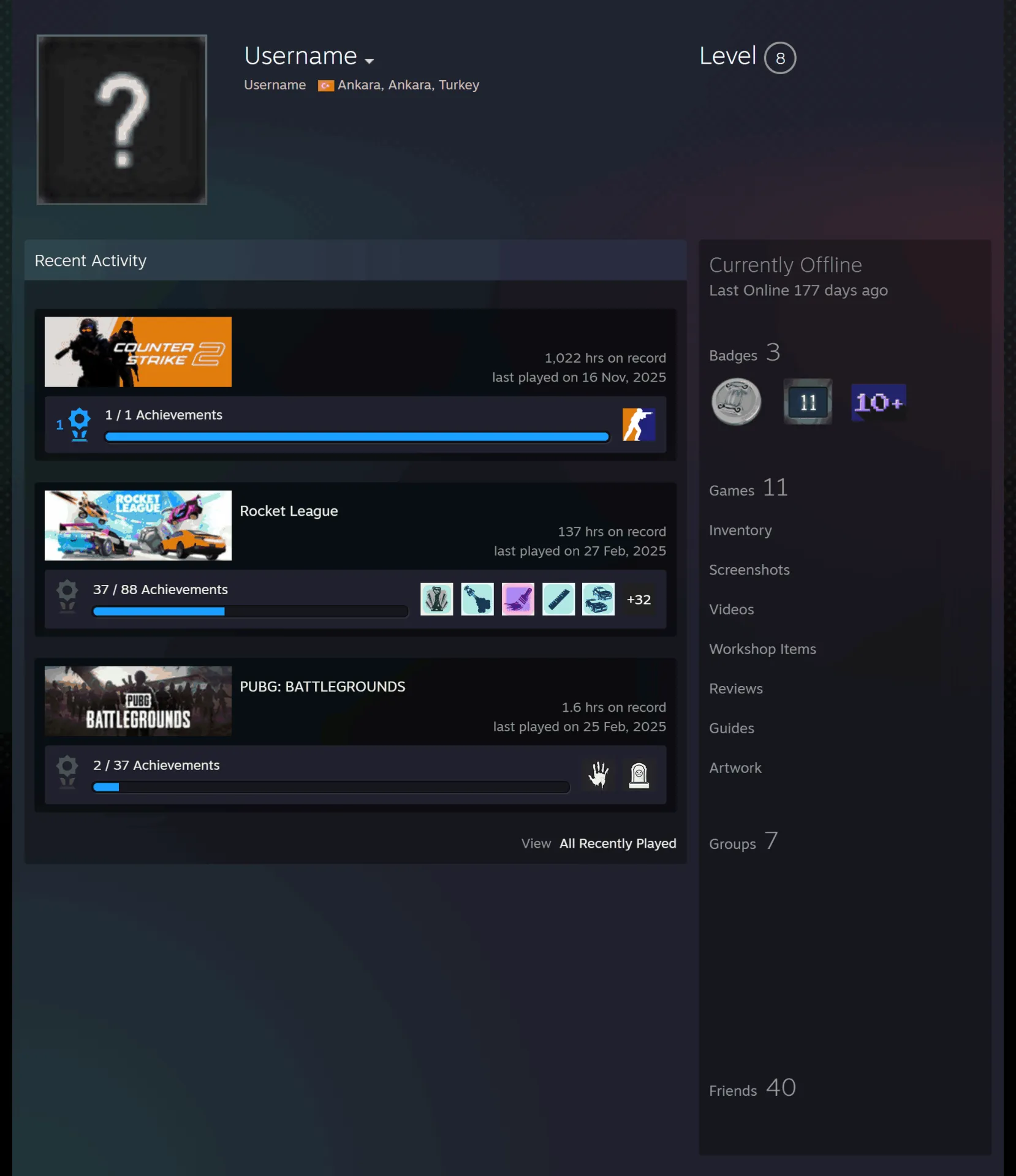This screenshot has height=1176, width=1016.
Task: Click the Level 8 badge circle
Action: tap(780, 58)
